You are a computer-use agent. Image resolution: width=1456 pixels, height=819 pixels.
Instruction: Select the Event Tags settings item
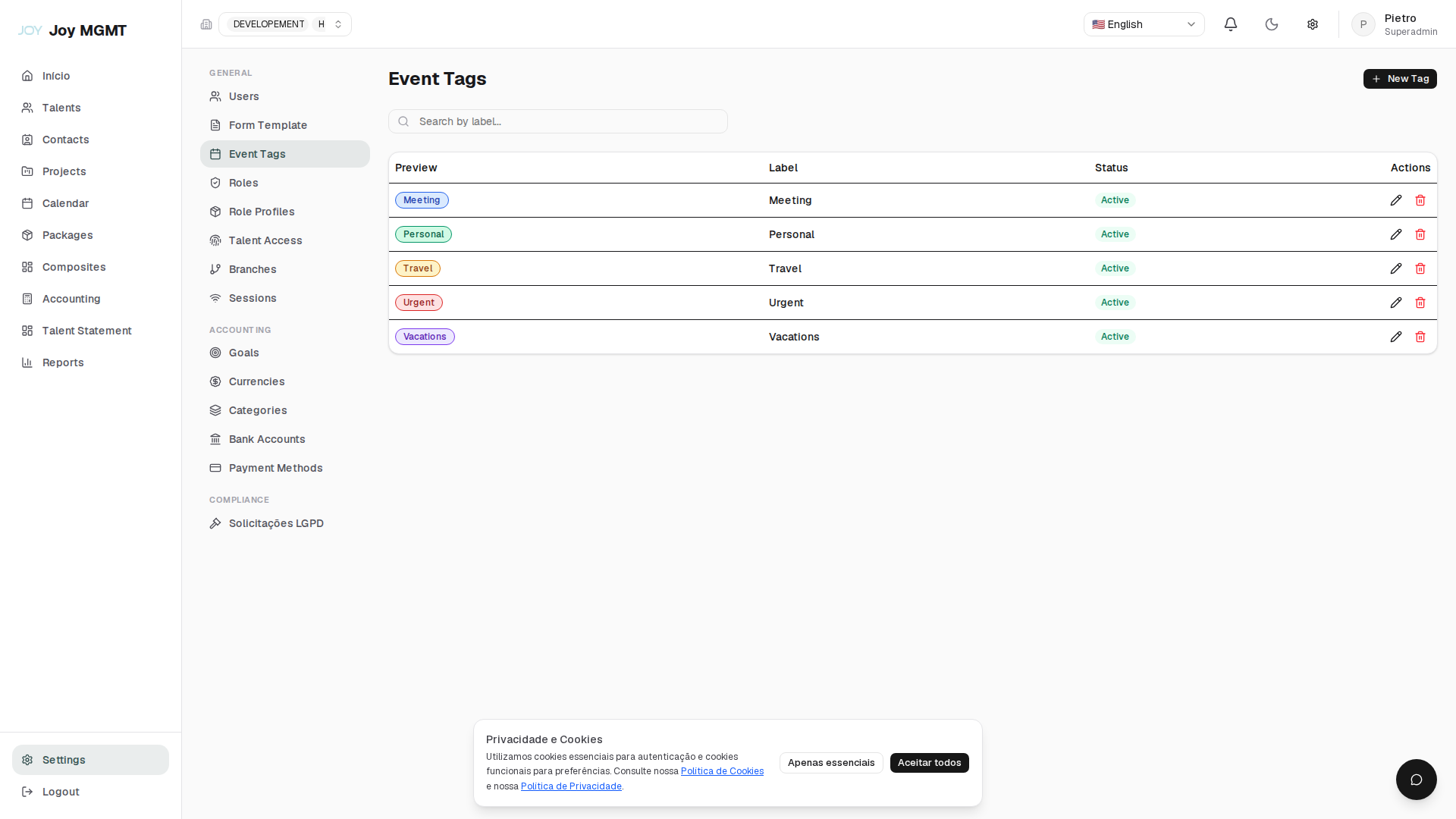285,154
